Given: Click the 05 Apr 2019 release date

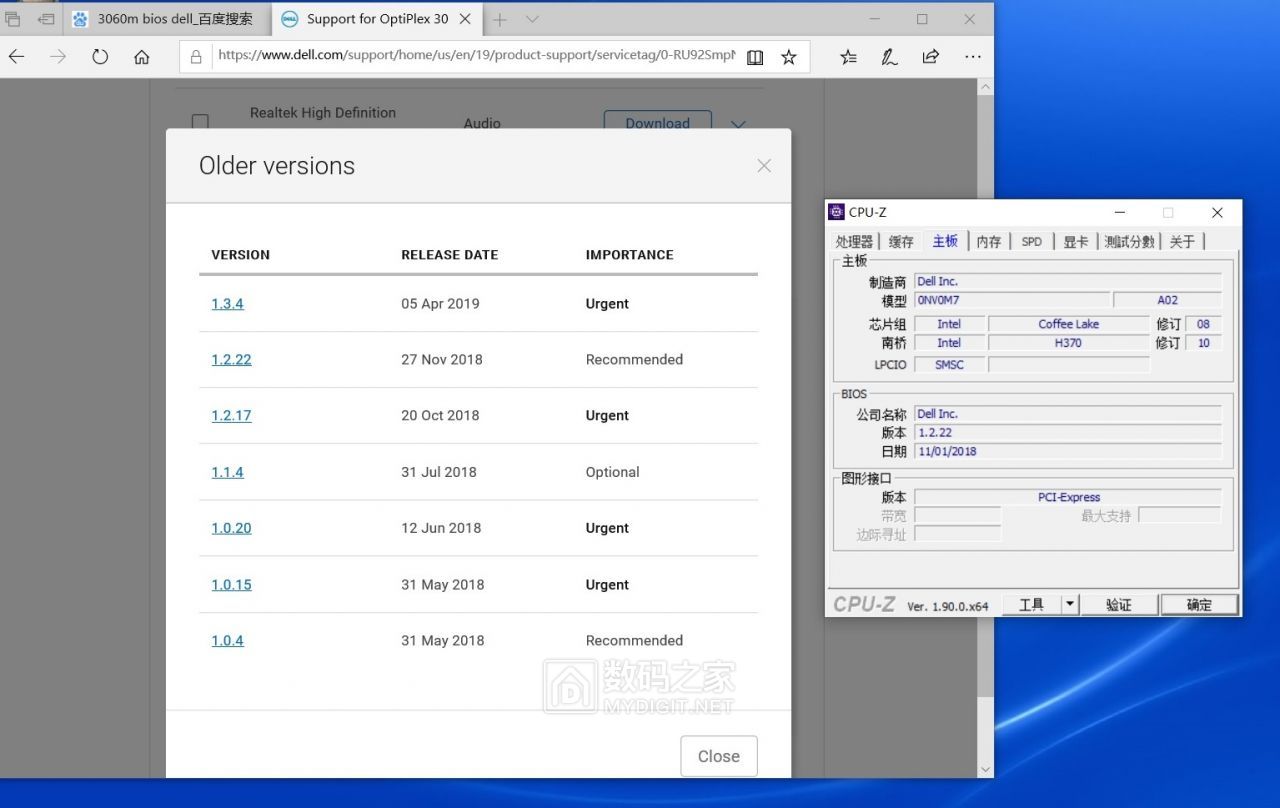Looking at the screenshot, I should point(440,304).
